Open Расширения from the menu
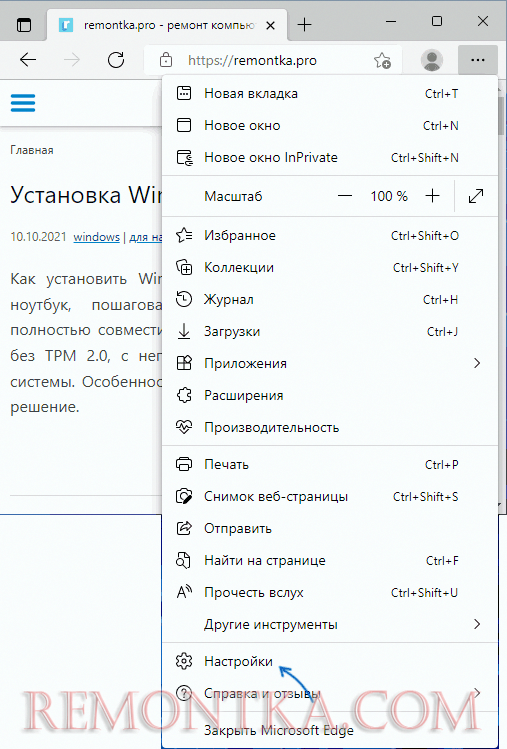Viewport: 507px width, 749px height. pyautogui.click(x=330, y=396)
